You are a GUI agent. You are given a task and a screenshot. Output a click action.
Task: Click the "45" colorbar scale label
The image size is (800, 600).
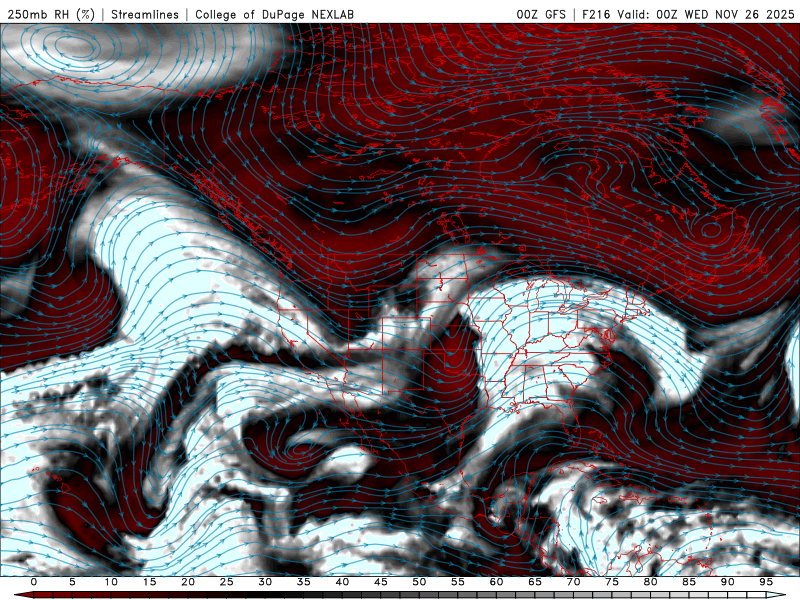pyautogui.click(x=381, y=582)
